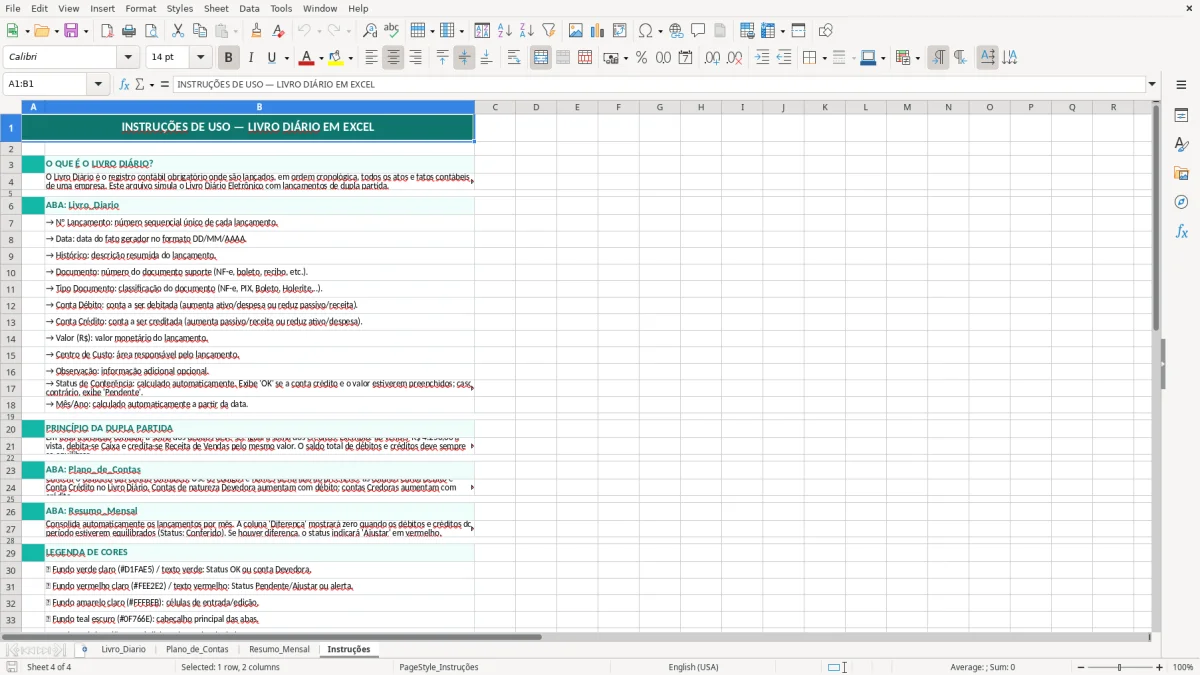Open the Sheet menu
The width and height of the screenshot is (1200, 675).
click(216, 8)
